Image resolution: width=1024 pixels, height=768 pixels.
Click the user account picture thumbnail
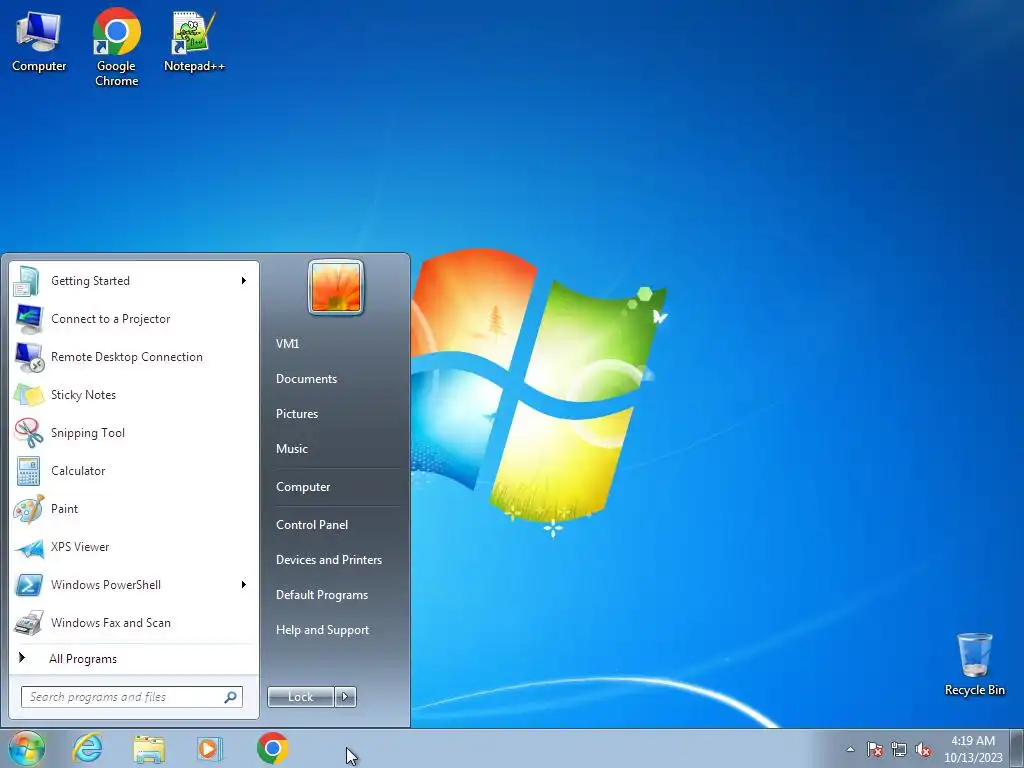(x=336, y=287)
